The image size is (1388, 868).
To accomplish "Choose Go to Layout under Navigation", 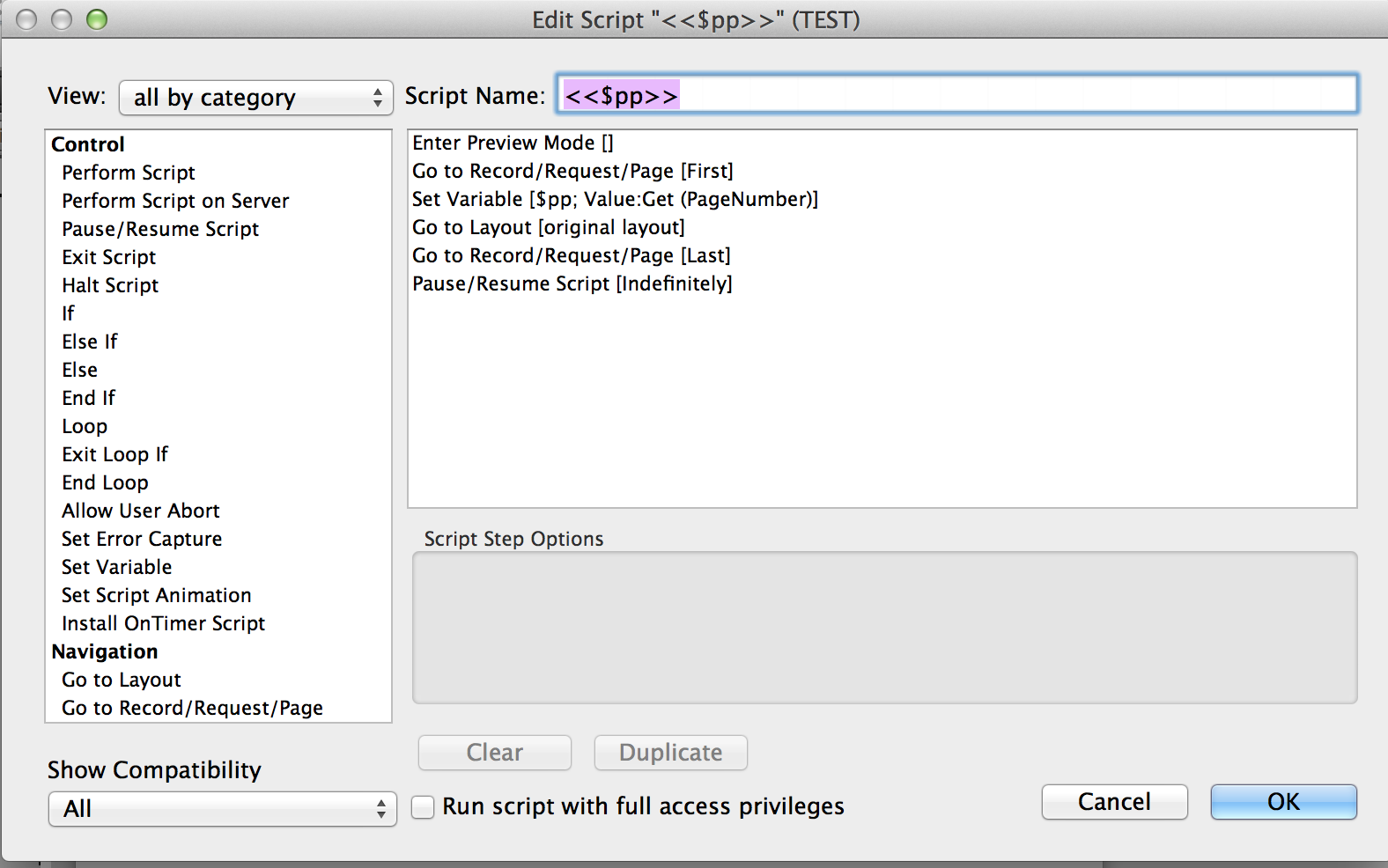I will [122, 680].
